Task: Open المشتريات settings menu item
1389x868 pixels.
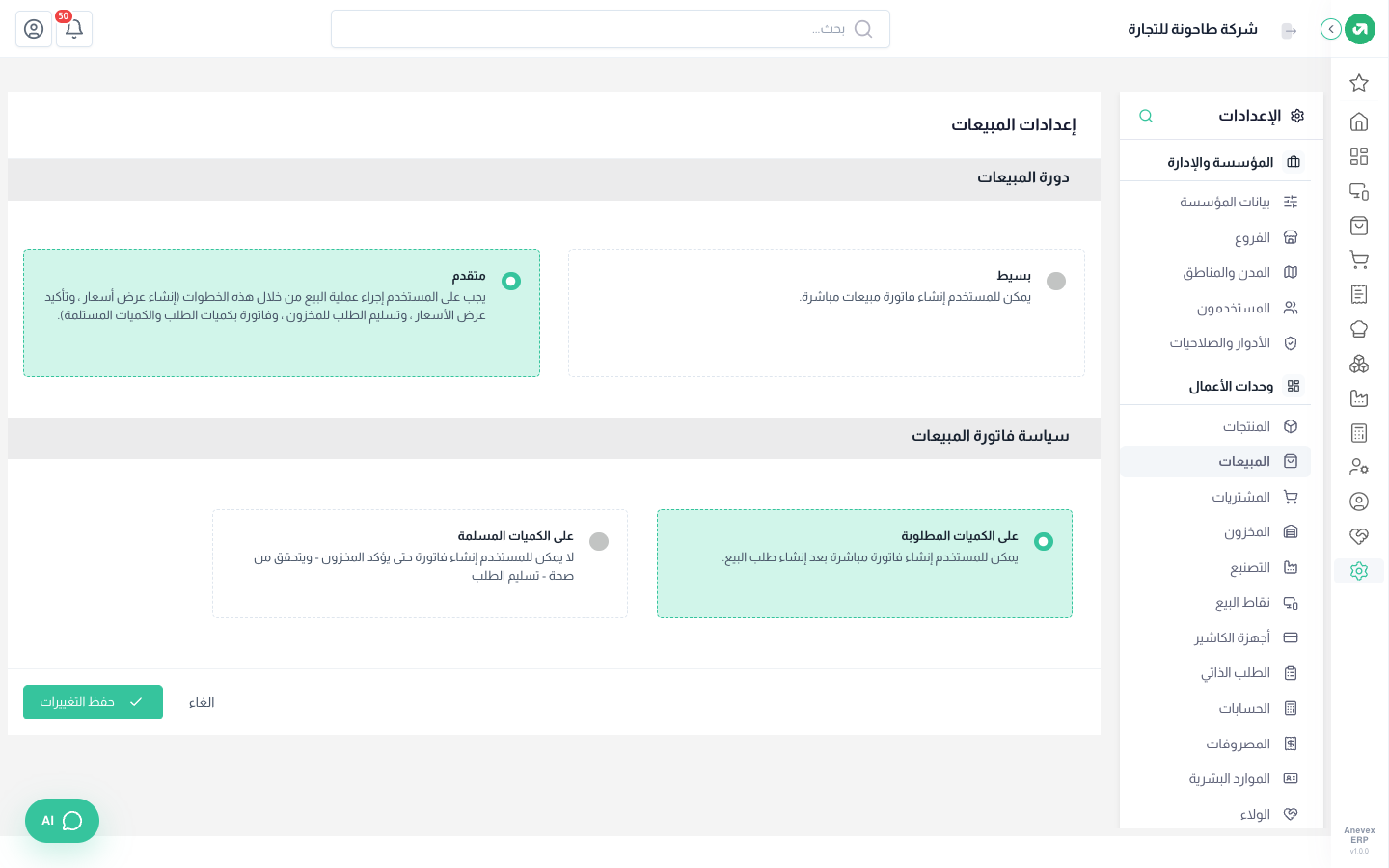Action: (1215, 497)
